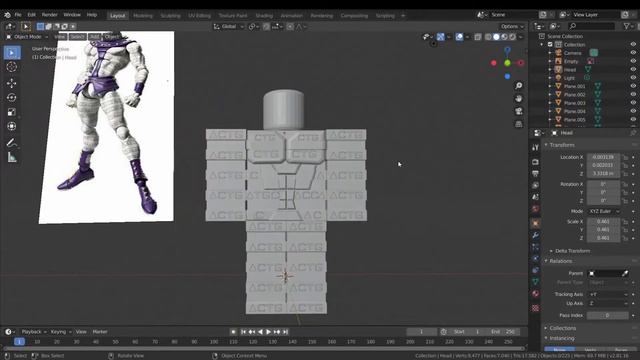Switch to the Modeling workspace tab
The width and height of the screenshot is (640, 360).
coord(143,16)
